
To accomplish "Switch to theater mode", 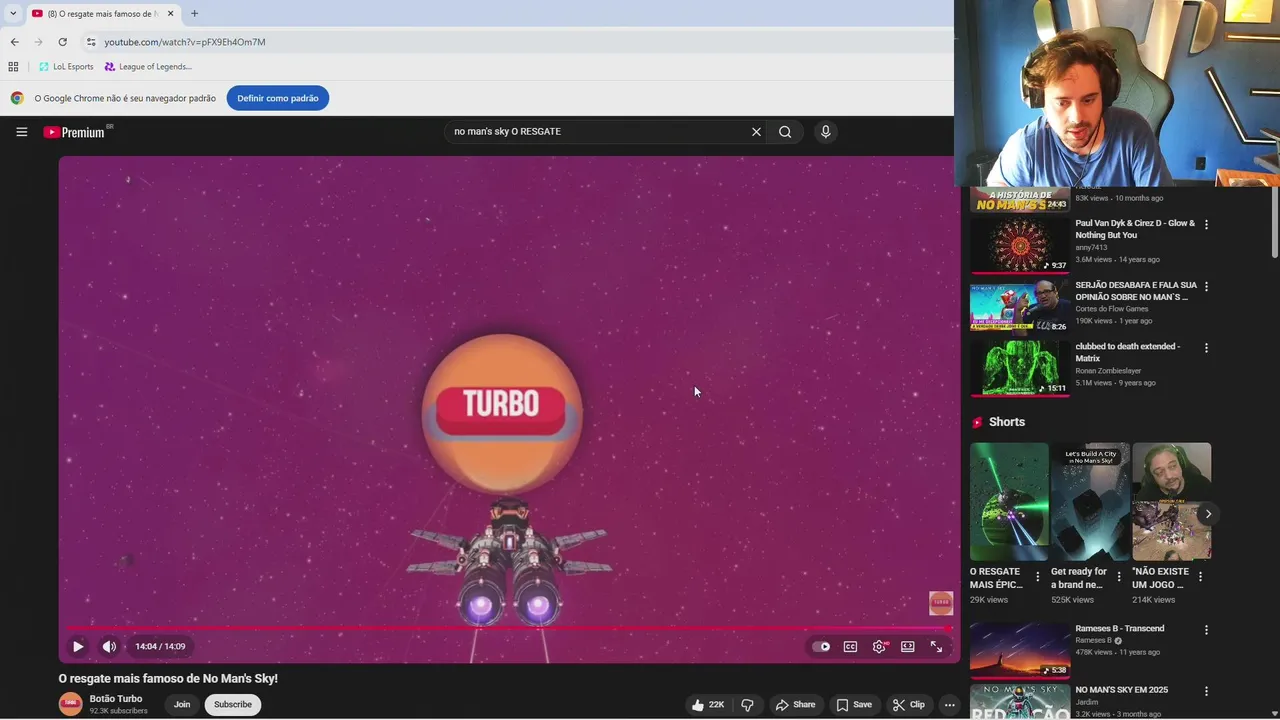I will (x=908, y=647).
